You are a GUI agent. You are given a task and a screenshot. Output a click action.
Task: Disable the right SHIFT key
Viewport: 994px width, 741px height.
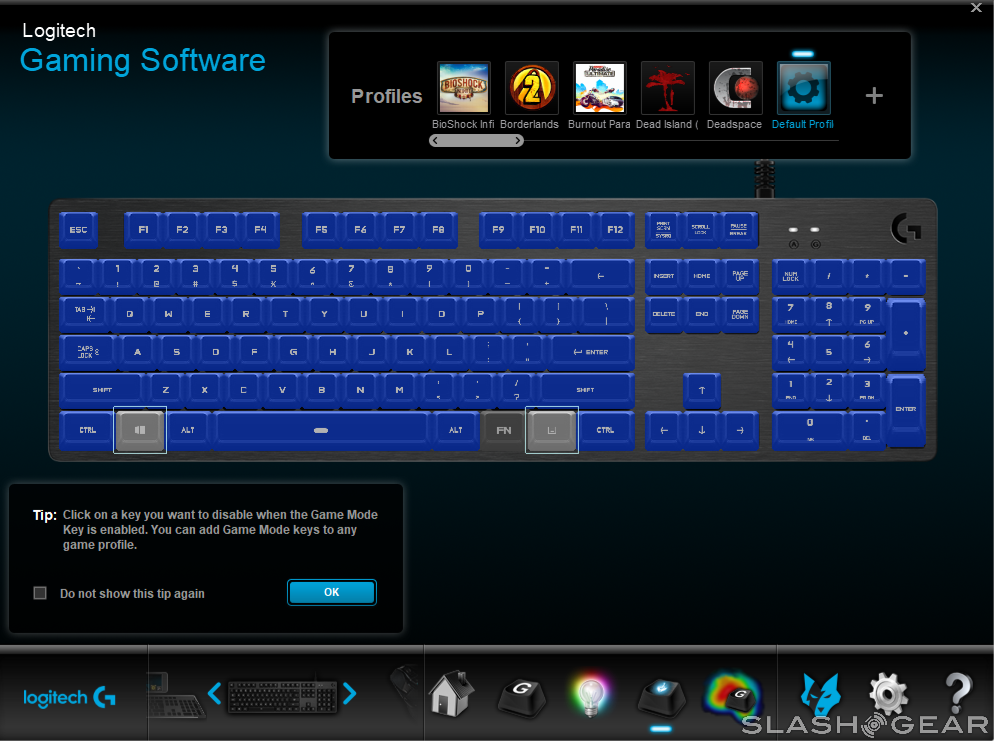[x=585, y=390]
